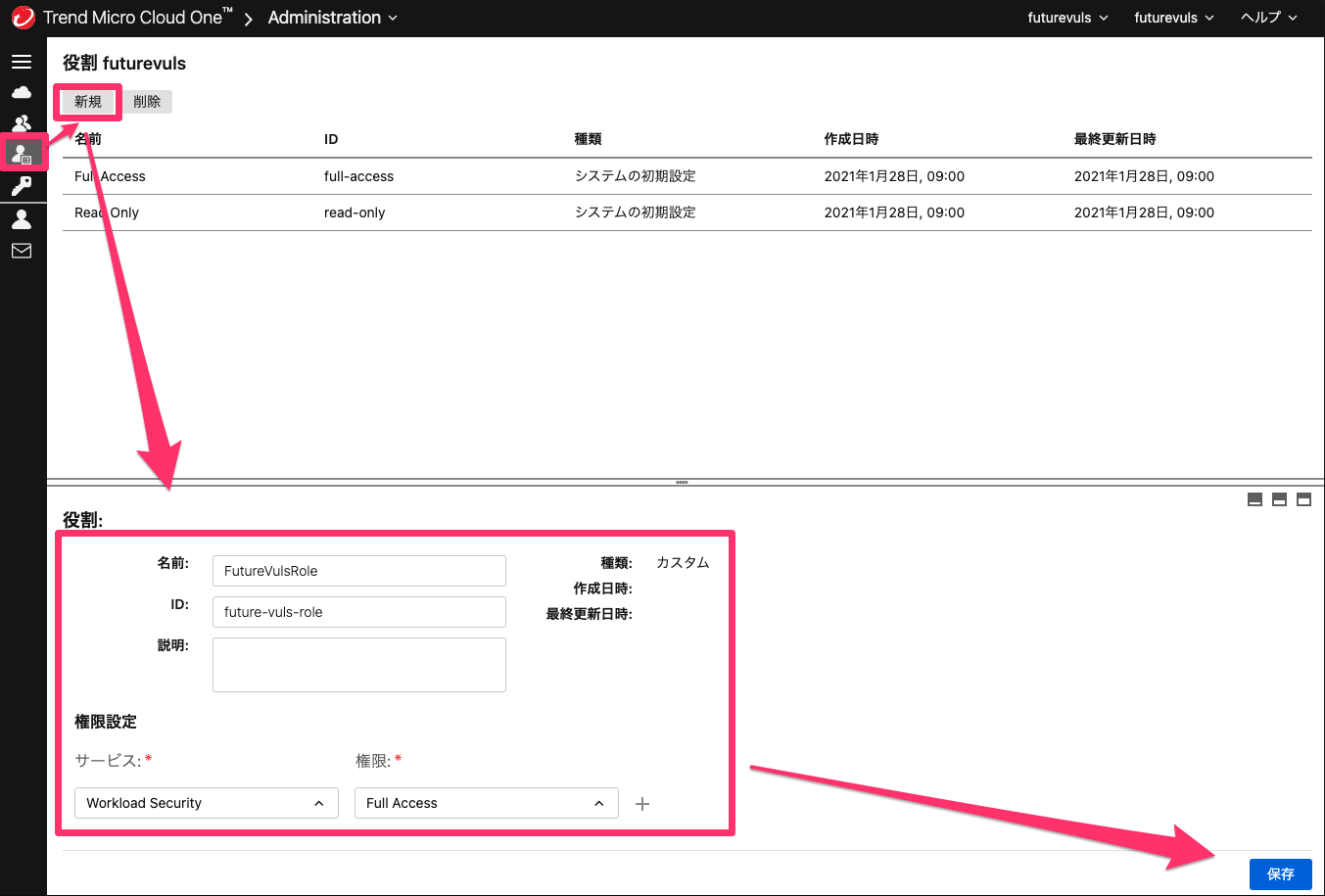Viewport: 1325px width, 896px height.
Task: Open the ヘルプ help menu
Action: click(x=1269, y=18)
